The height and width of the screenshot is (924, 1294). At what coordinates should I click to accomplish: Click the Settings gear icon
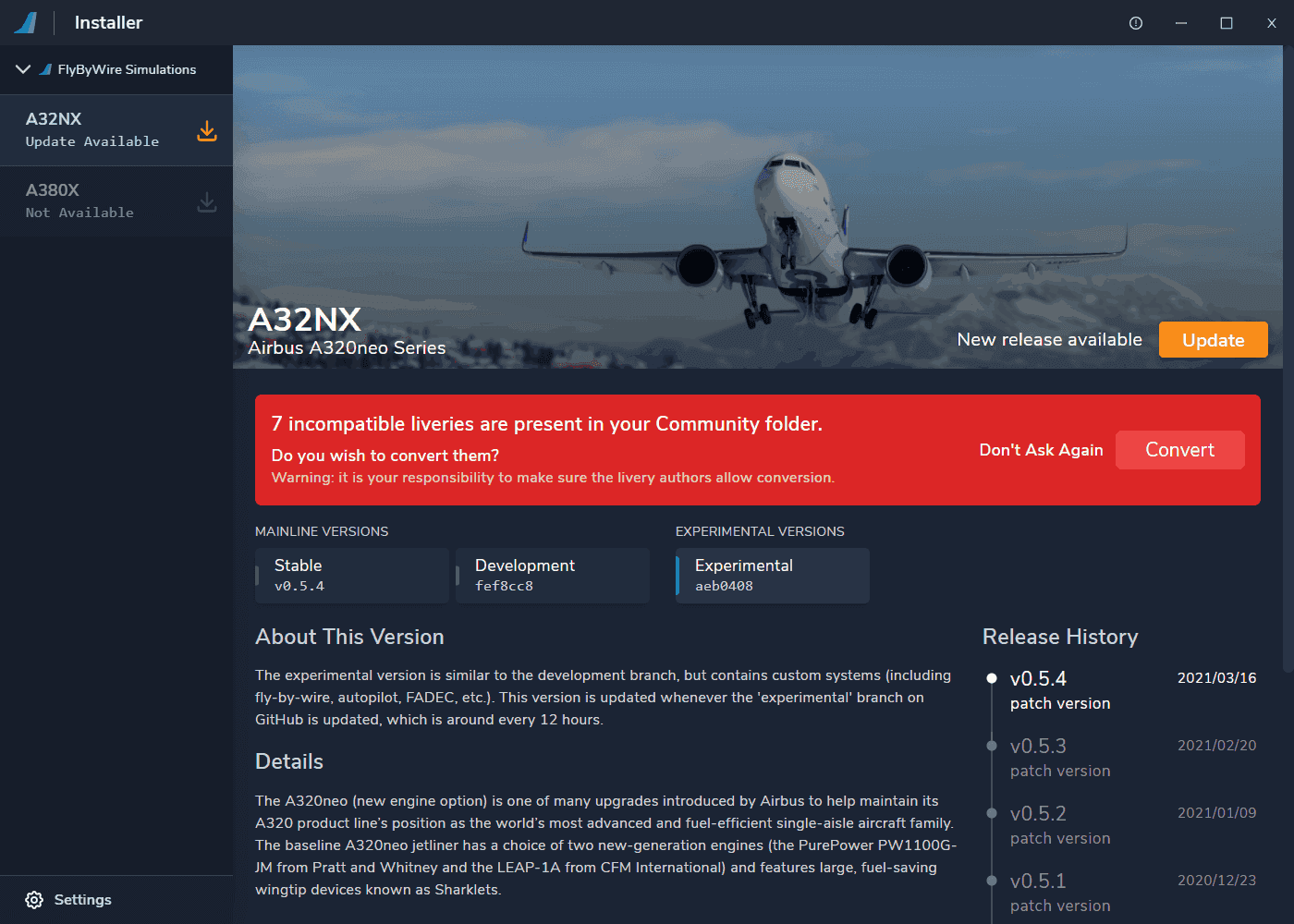coord(34,900)
